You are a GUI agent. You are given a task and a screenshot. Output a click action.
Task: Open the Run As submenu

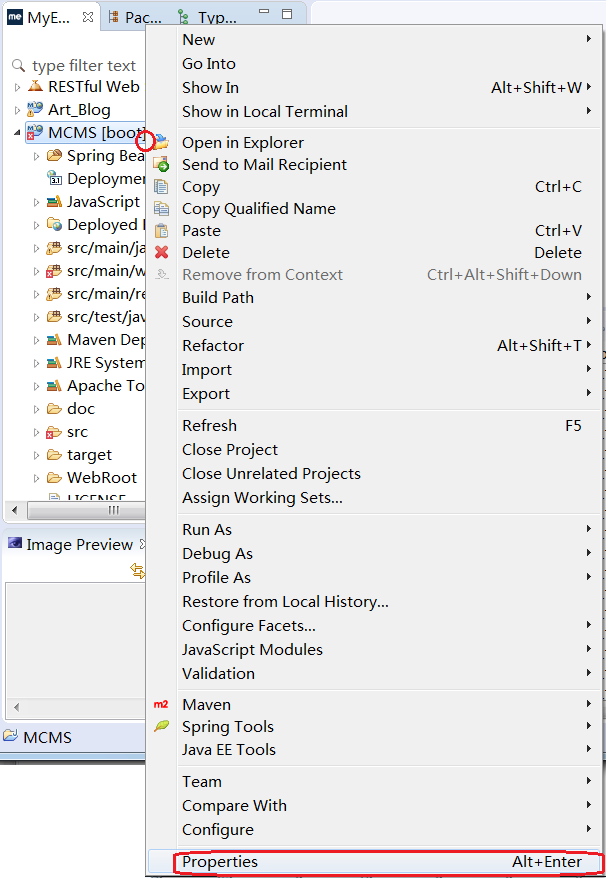pos(376,529)
